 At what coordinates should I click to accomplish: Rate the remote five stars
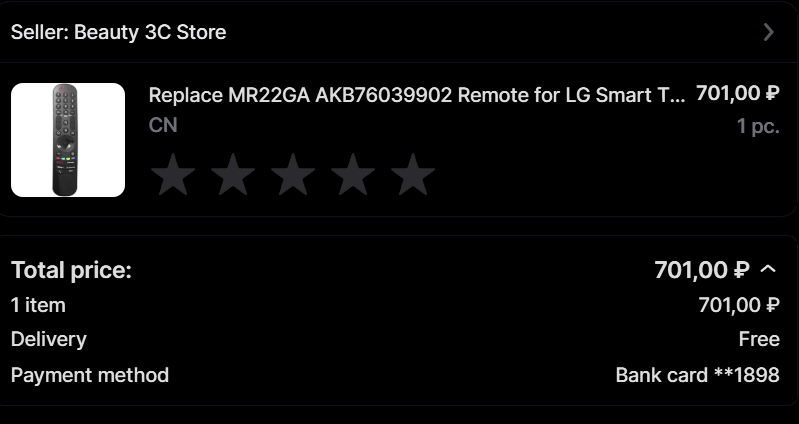[x=413, y=175]
